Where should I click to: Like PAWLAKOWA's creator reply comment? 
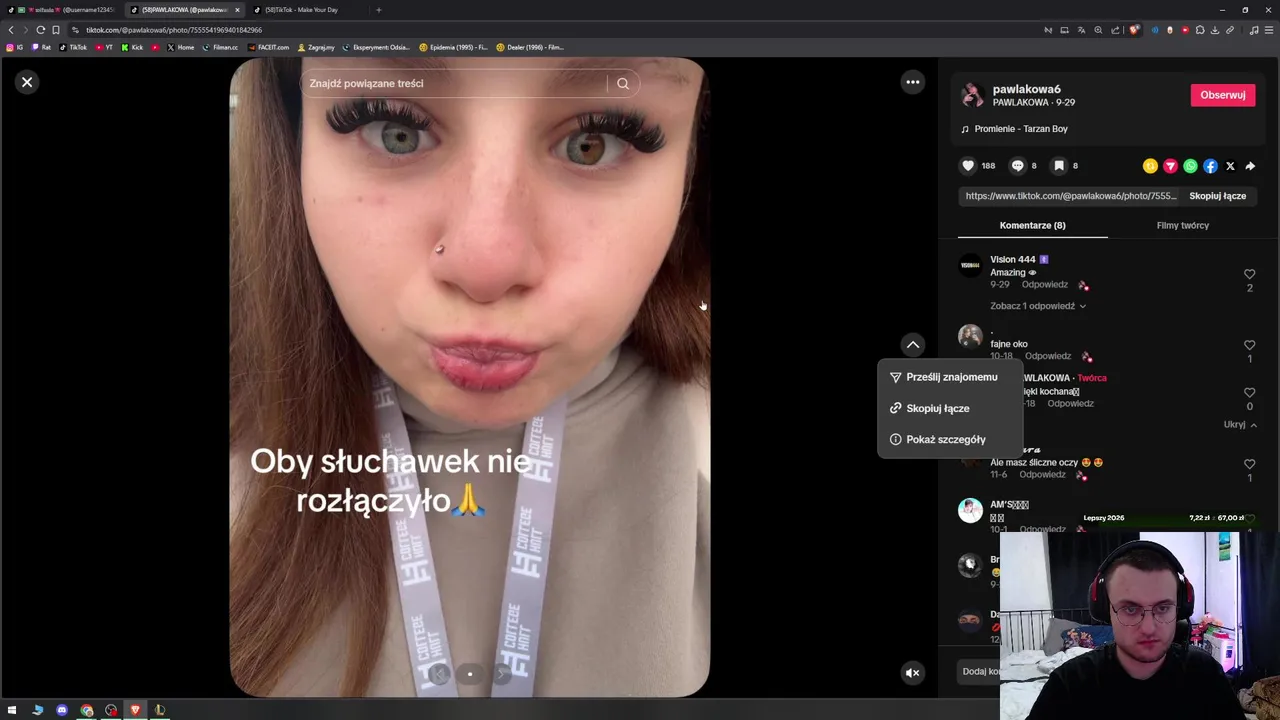[1249, 393]
